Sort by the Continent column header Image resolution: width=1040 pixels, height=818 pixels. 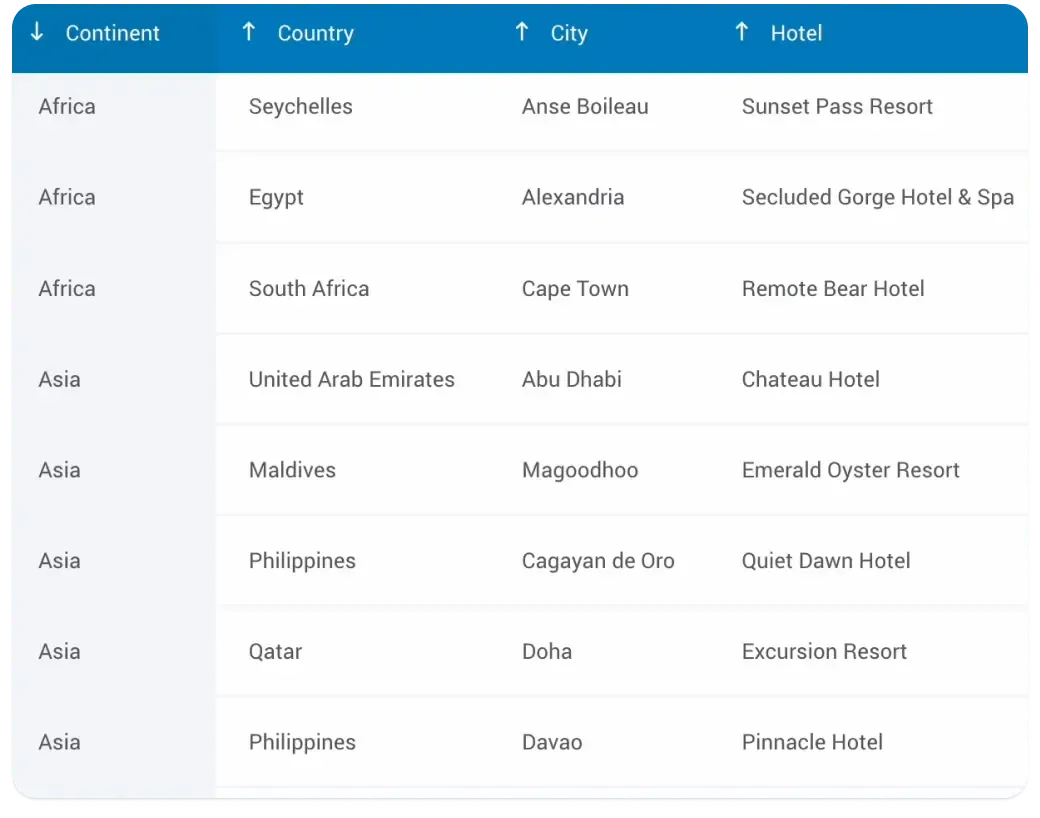tap(112, 33)
